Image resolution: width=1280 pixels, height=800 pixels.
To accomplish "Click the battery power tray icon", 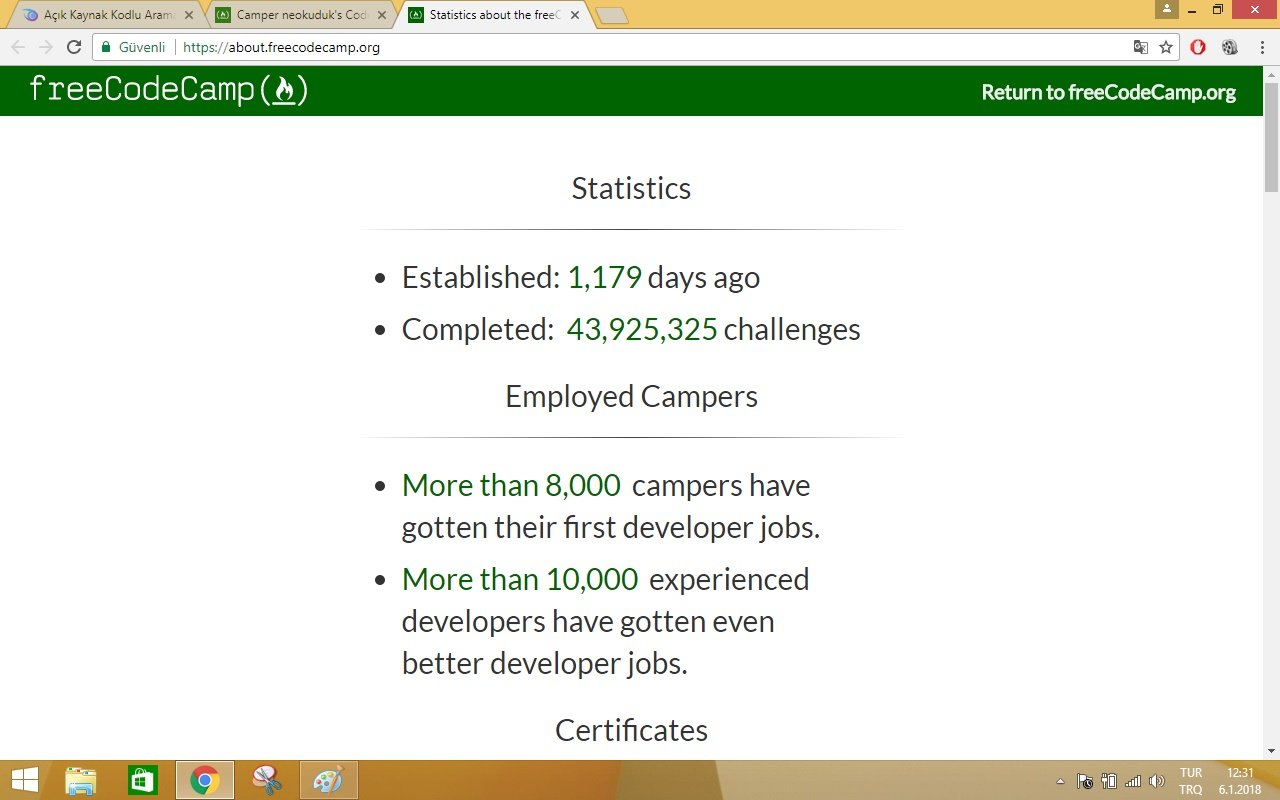I will pyautogui.click(x=1109, y=781).
